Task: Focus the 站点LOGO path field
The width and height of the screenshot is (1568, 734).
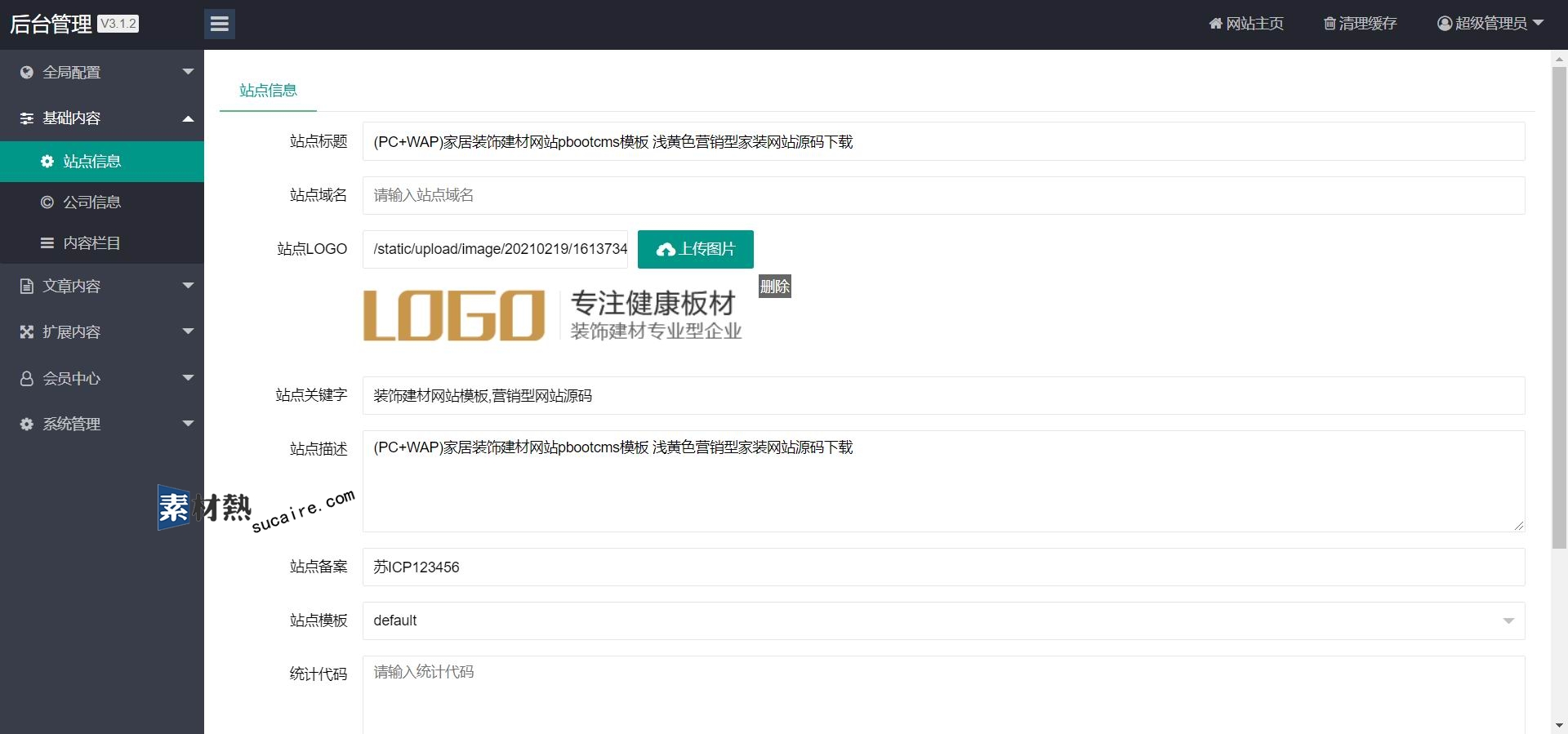Action: (x=496, y=249)
